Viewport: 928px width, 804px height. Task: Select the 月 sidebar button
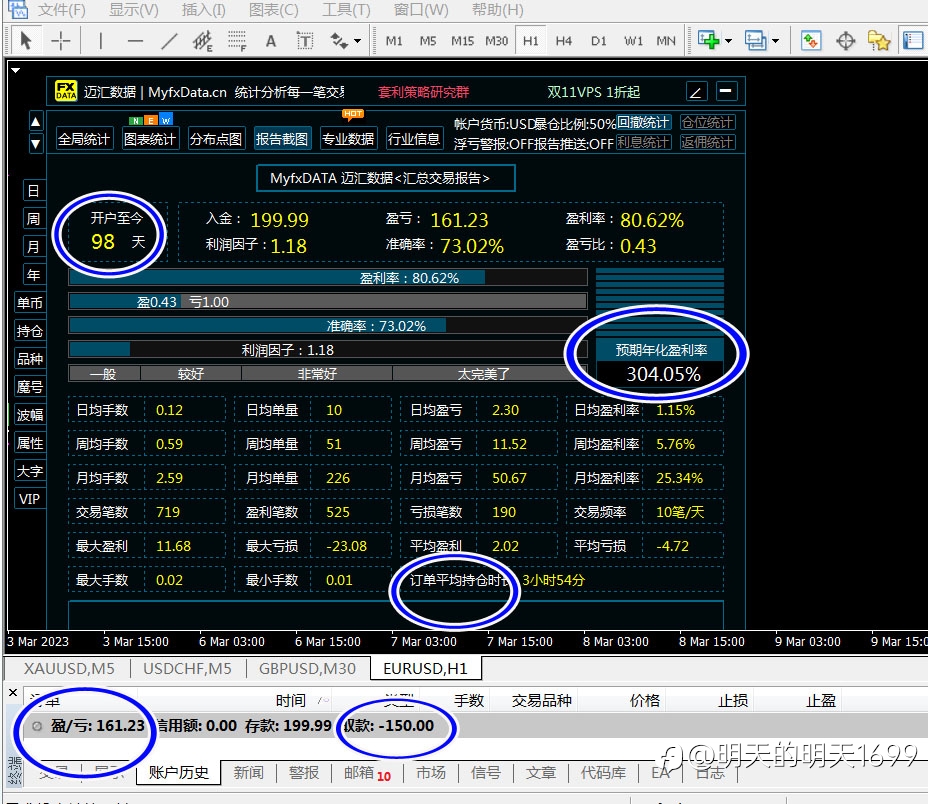[x=34, y=246]
